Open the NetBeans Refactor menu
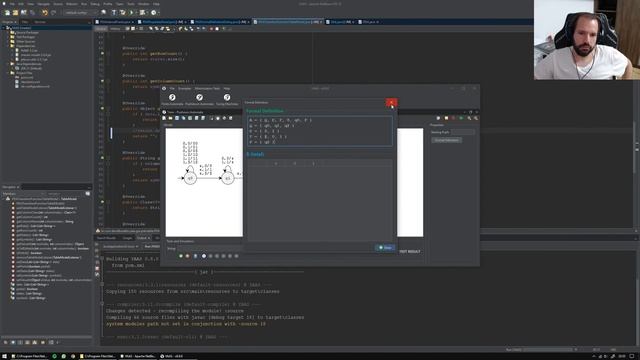The image size is (640, 360). click(72, 4)
